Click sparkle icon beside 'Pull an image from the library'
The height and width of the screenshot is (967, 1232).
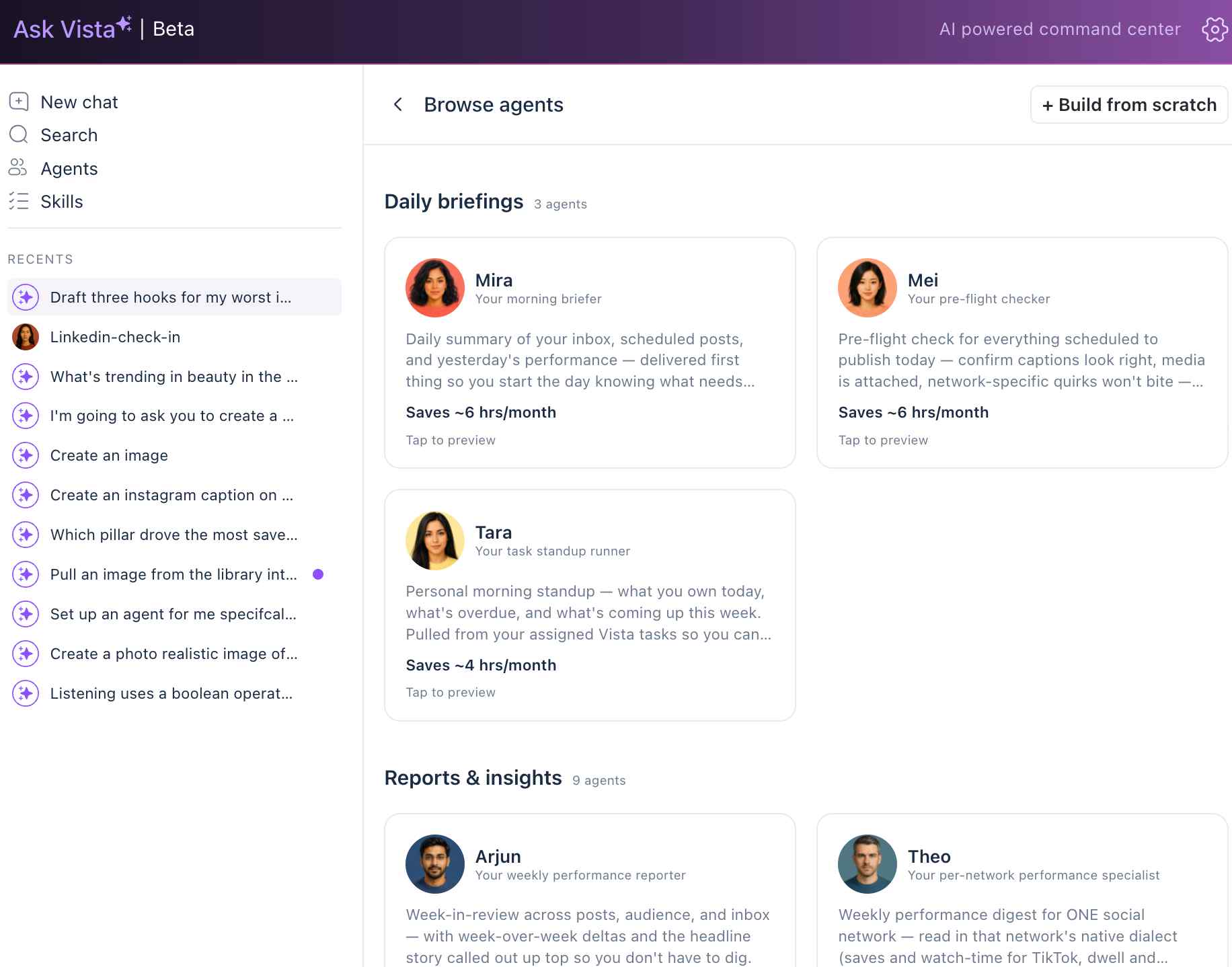pos(26,574)
